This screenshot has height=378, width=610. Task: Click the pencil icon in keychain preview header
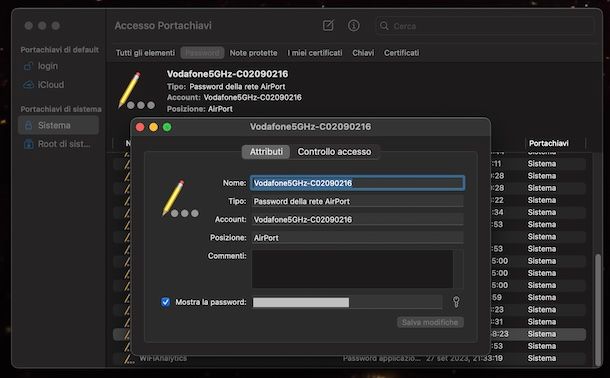click(136, 90)
